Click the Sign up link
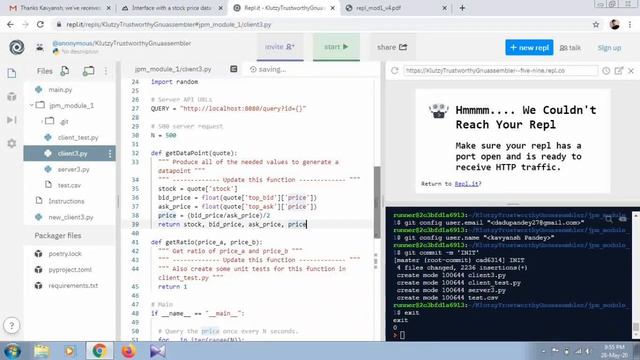This screenshot has width=640, height=360. (609, 48)
